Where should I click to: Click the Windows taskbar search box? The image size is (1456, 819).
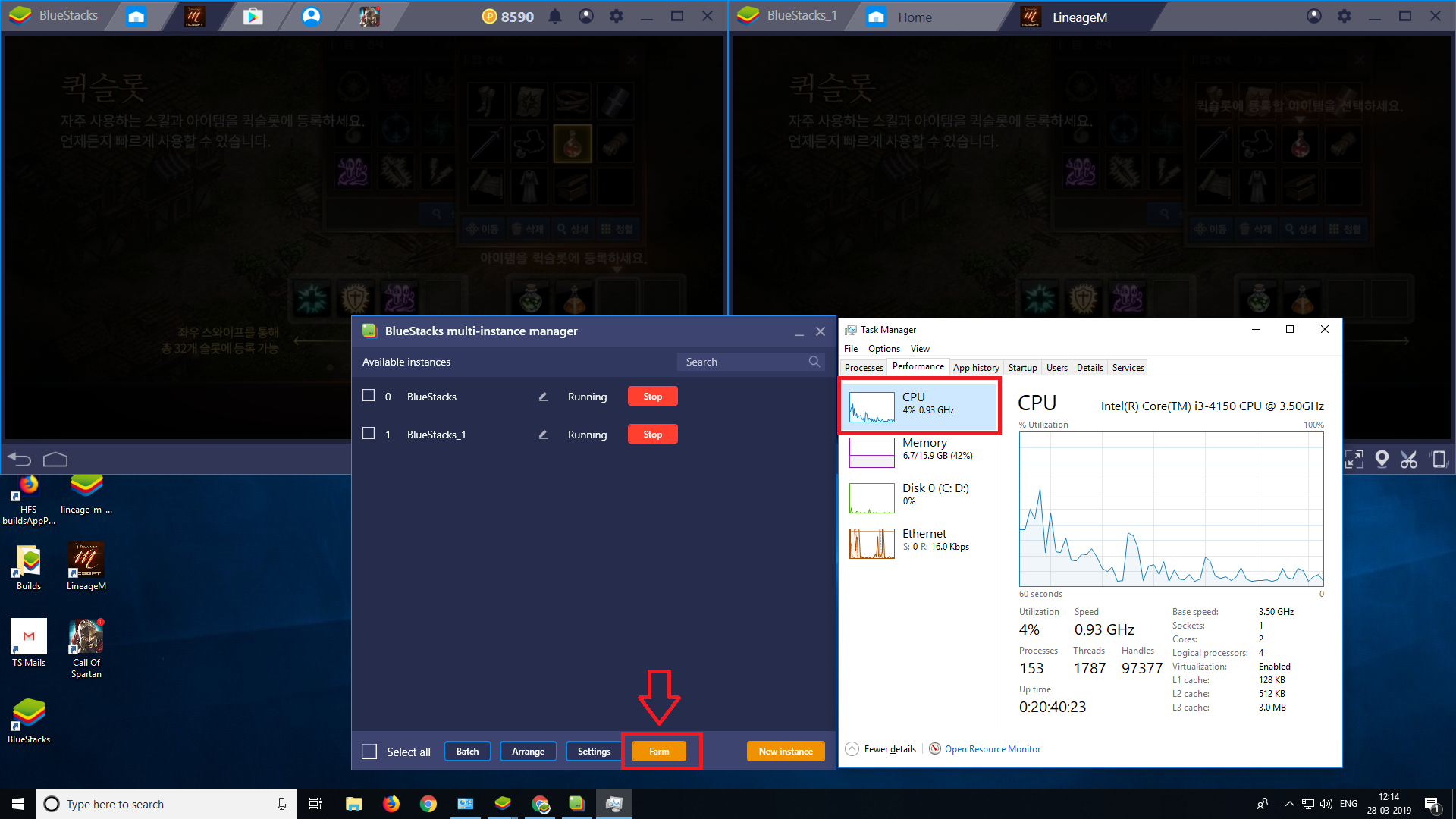tap(167, 804)
